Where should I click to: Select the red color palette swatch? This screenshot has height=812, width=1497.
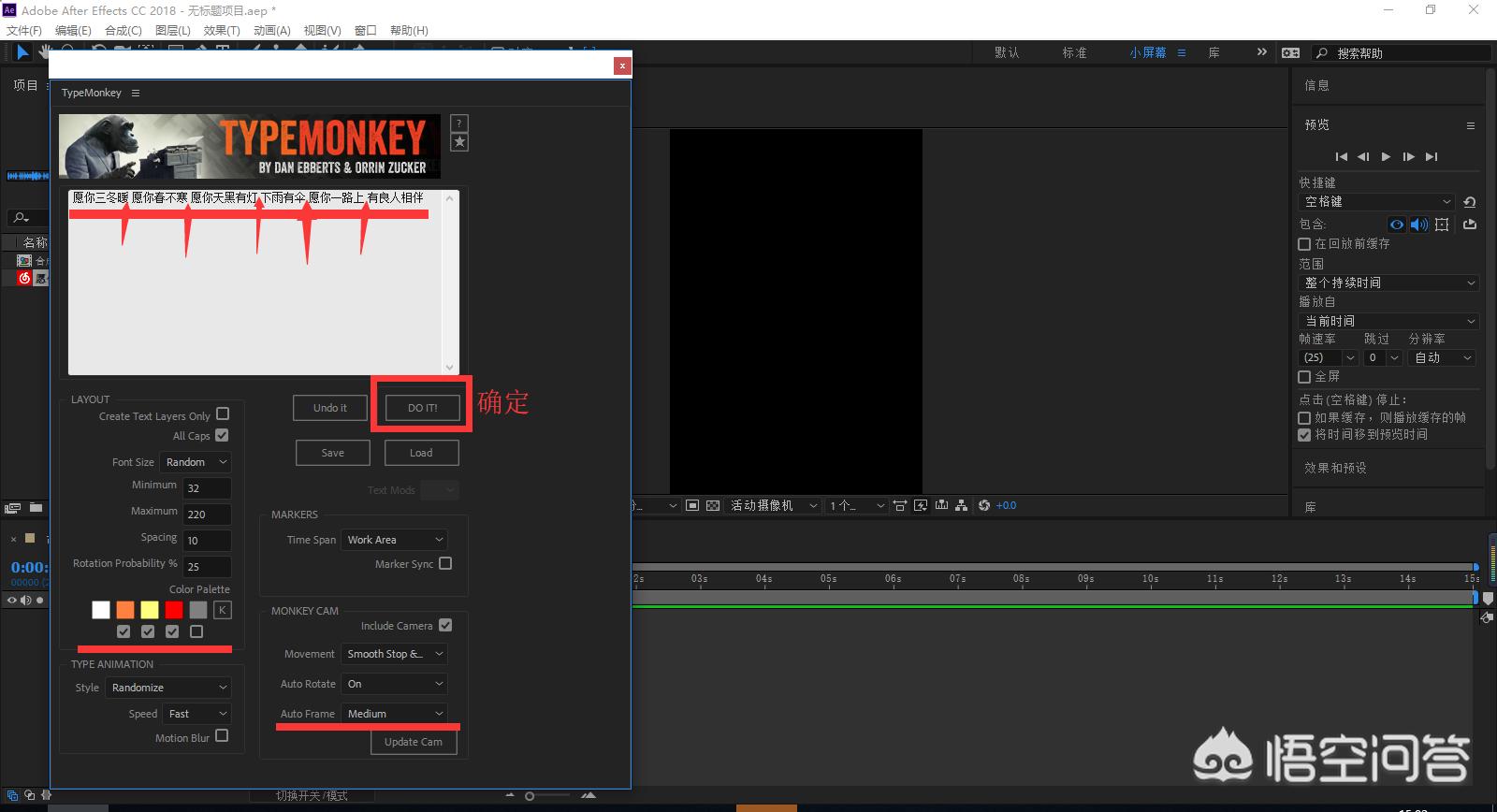pyautogui.click(x=174, y=610)
